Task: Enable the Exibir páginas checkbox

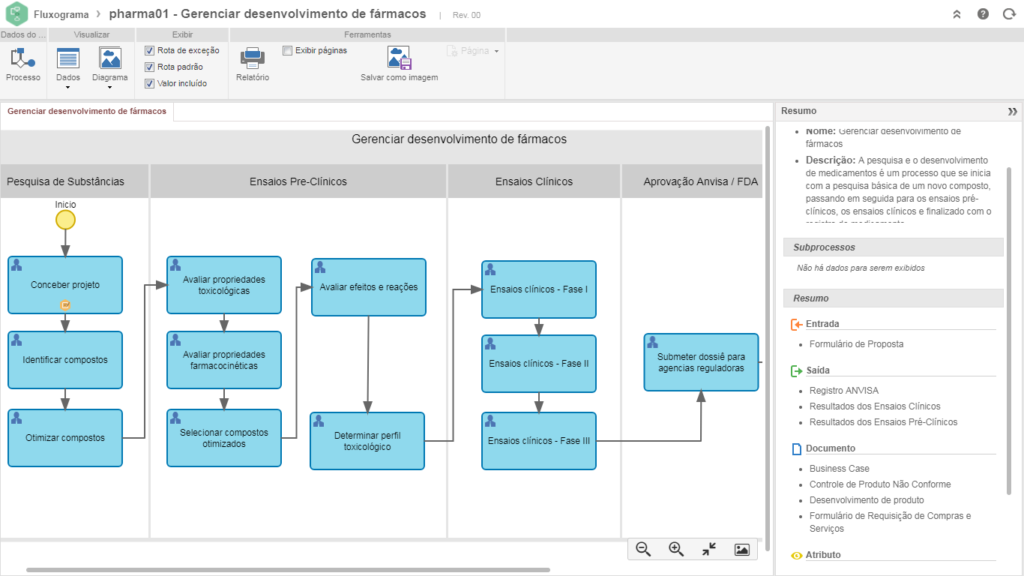Action: point(288,50)
